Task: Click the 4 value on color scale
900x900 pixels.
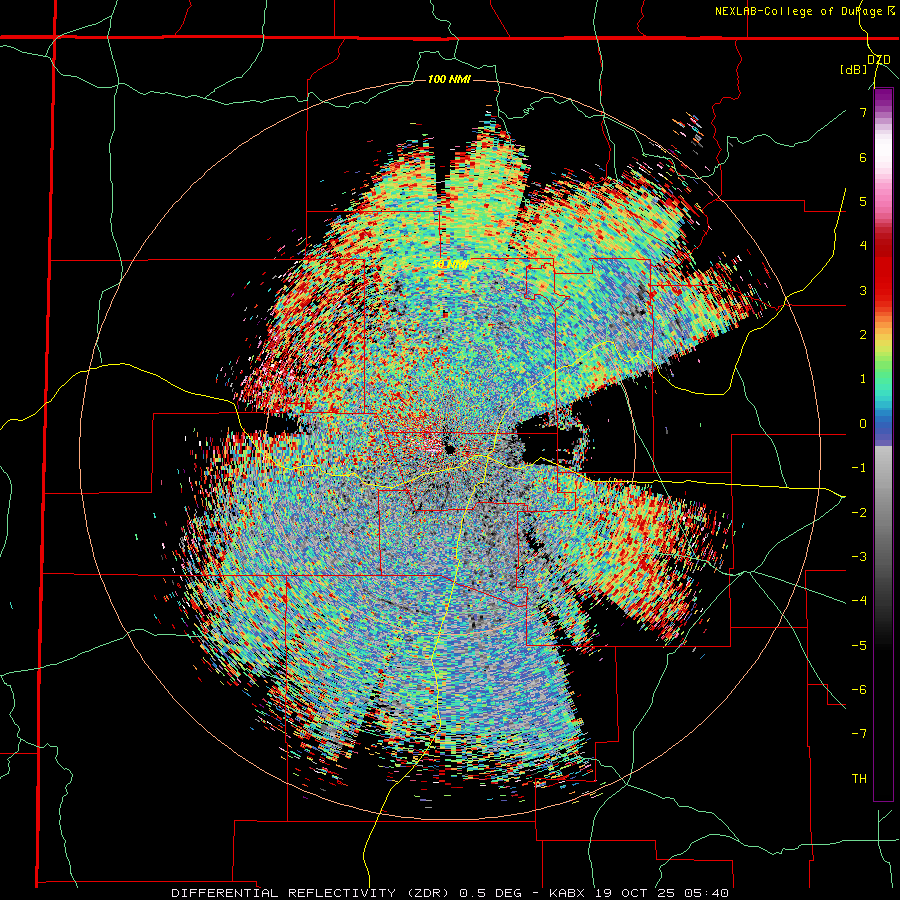Action: pyautogui.click(x=863, y=245)
